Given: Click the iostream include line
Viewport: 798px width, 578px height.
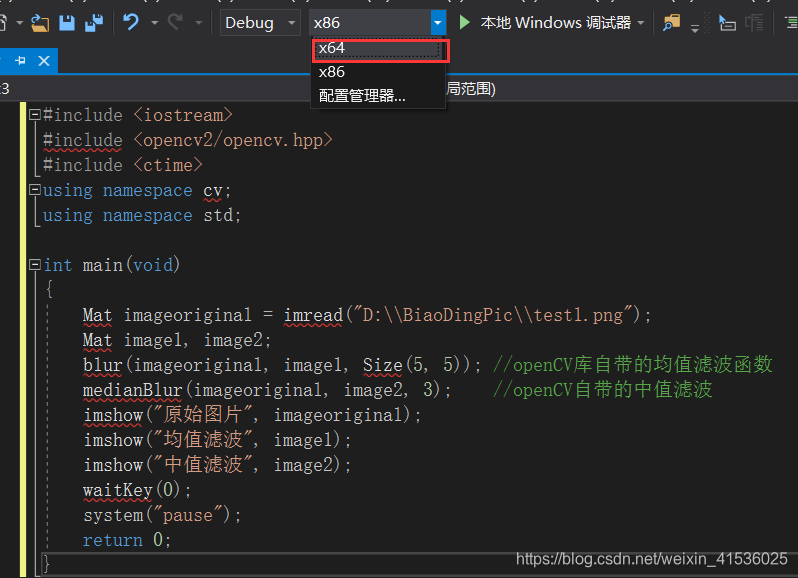Looking at the screenshot, I should coord(138,115).
